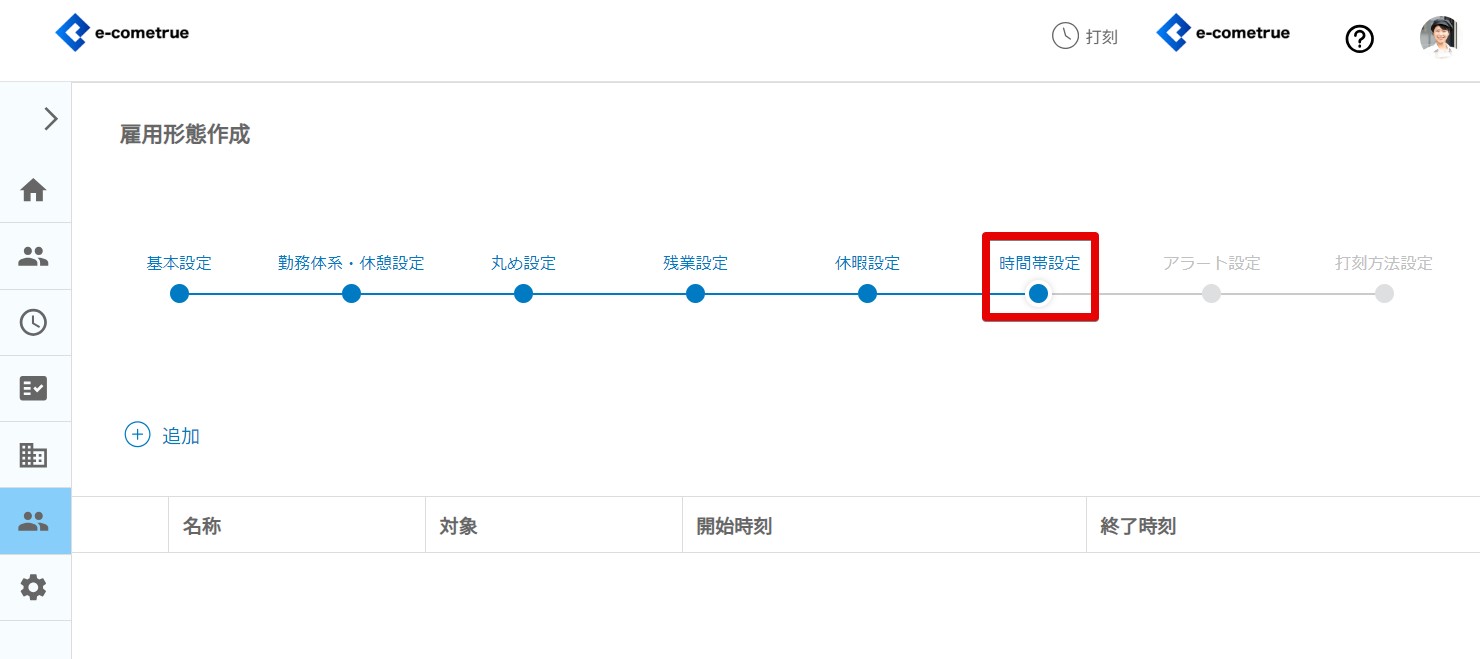Click the 追加 plus button

[162, 435]
